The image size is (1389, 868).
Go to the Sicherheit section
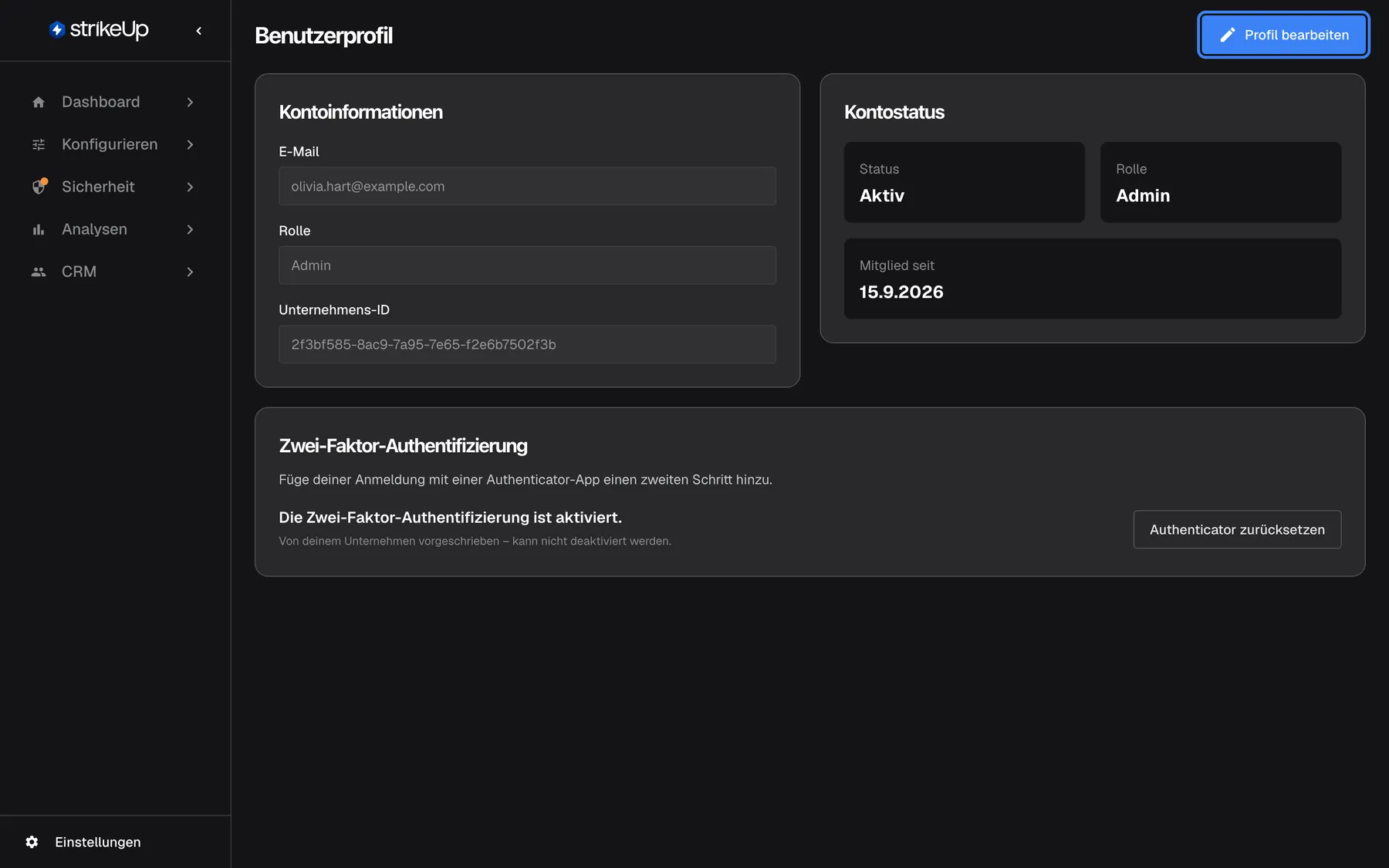(115, 187)
